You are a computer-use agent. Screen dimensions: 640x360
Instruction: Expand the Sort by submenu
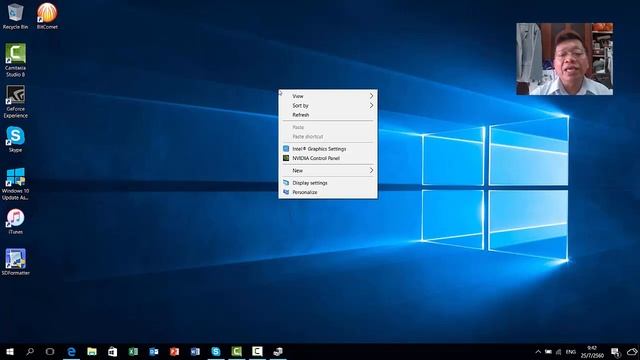(x=328, y=105)
